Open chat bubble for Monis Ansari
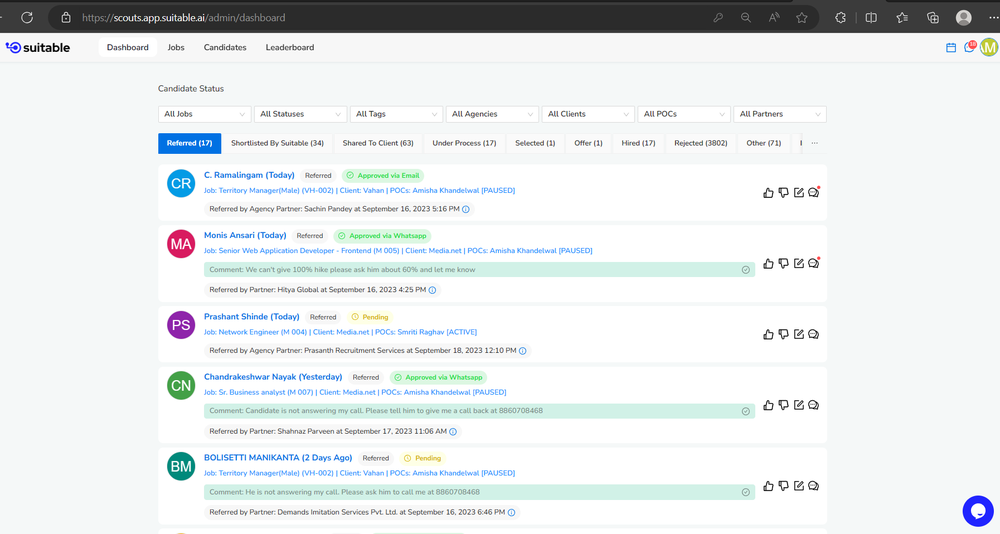The image size is (1000, 534). [814, 263]
